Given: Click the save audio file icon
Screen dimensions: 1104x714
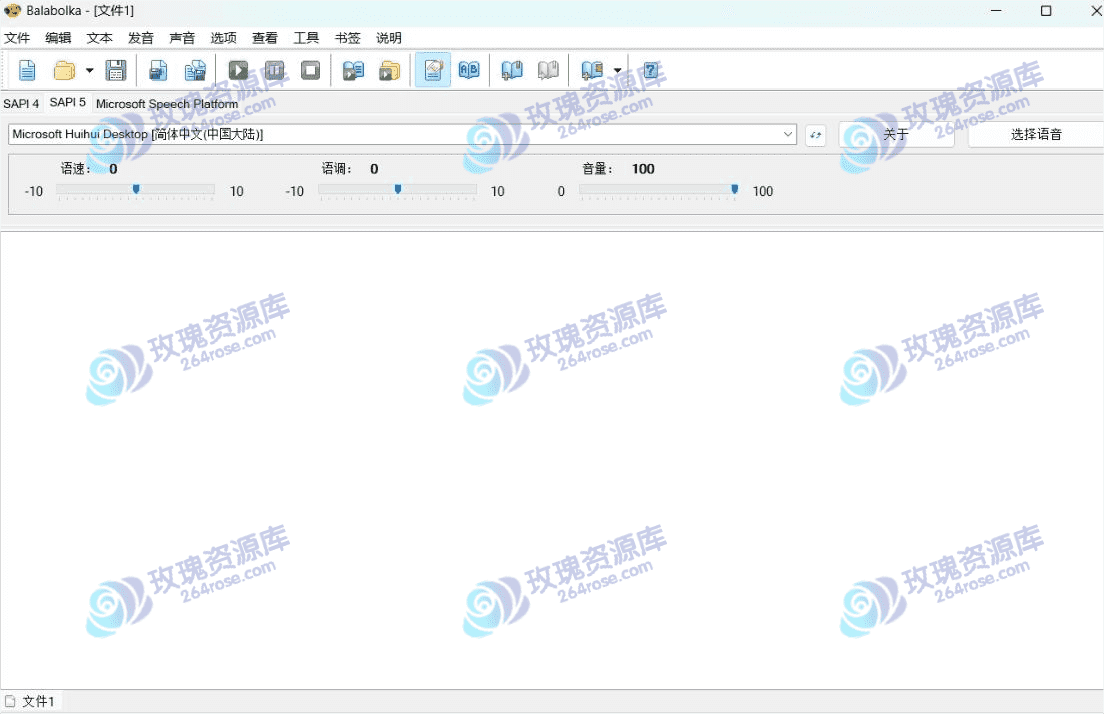Looking at the screenshot, I should (x=158, y=70).
